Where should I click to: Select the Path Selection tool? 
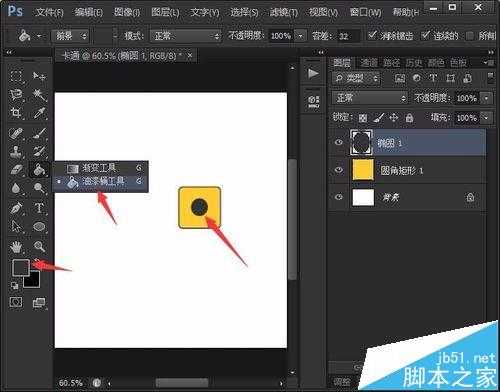pos(16,227)
